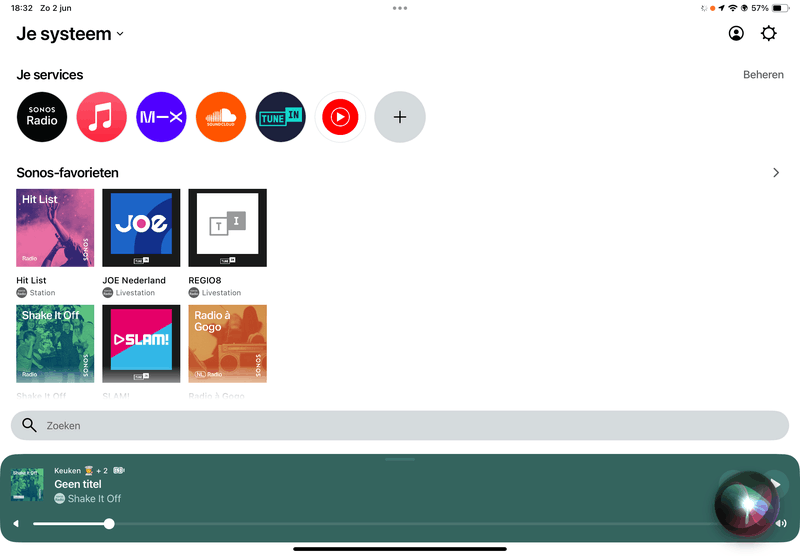
Task: Open the TuneIn service
Action: pyautogui.click(x=281, y=117)
